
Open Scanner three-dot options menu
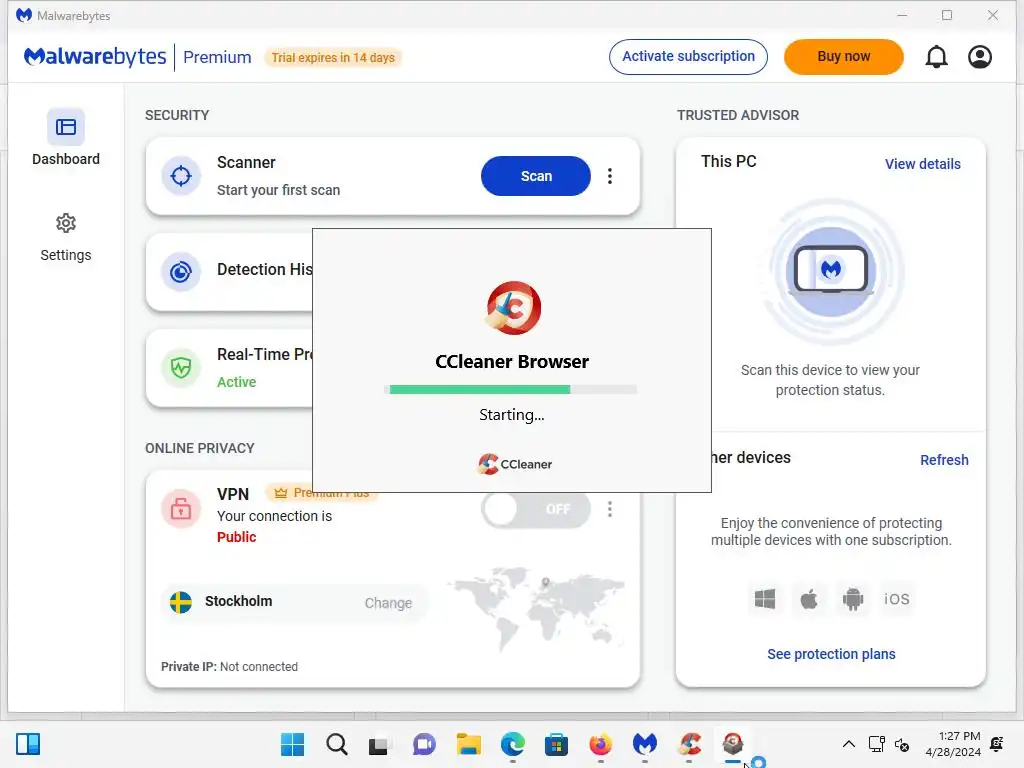click(x=610, y=176)
